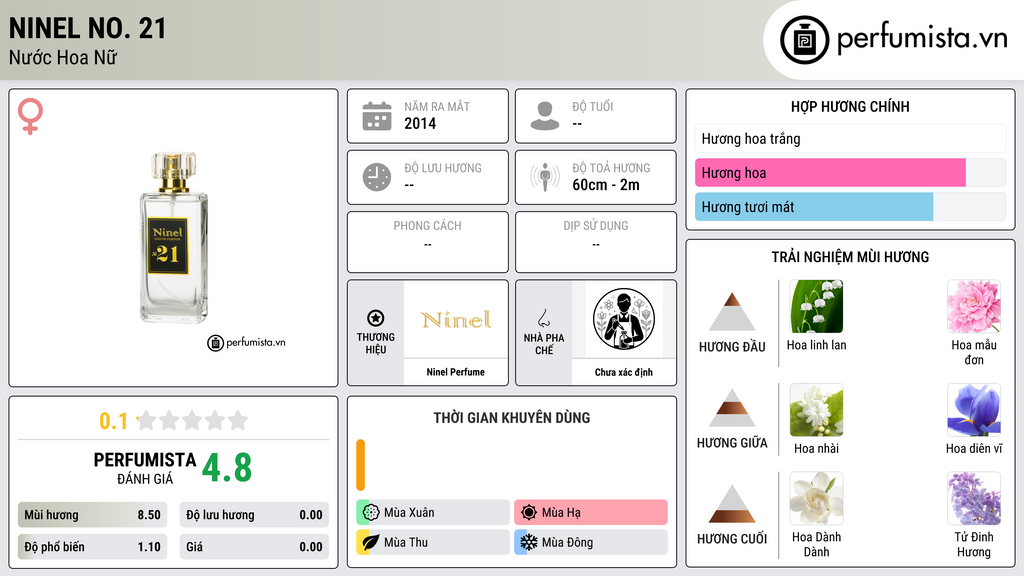The width and height of the screenshot is (1024, 576).
Task: Click the pink female gender symbol icon
Action: (30, 116)
